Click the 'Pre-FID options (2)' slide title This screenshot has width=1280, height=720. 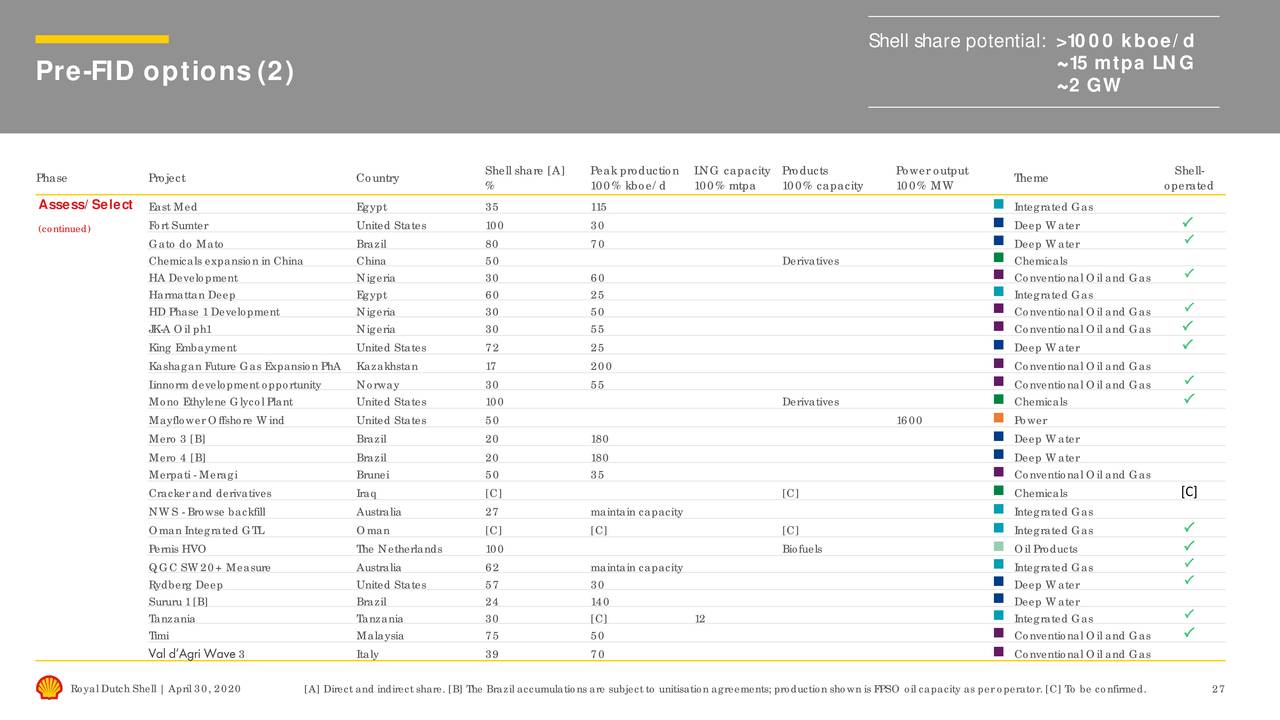(165, 72)
